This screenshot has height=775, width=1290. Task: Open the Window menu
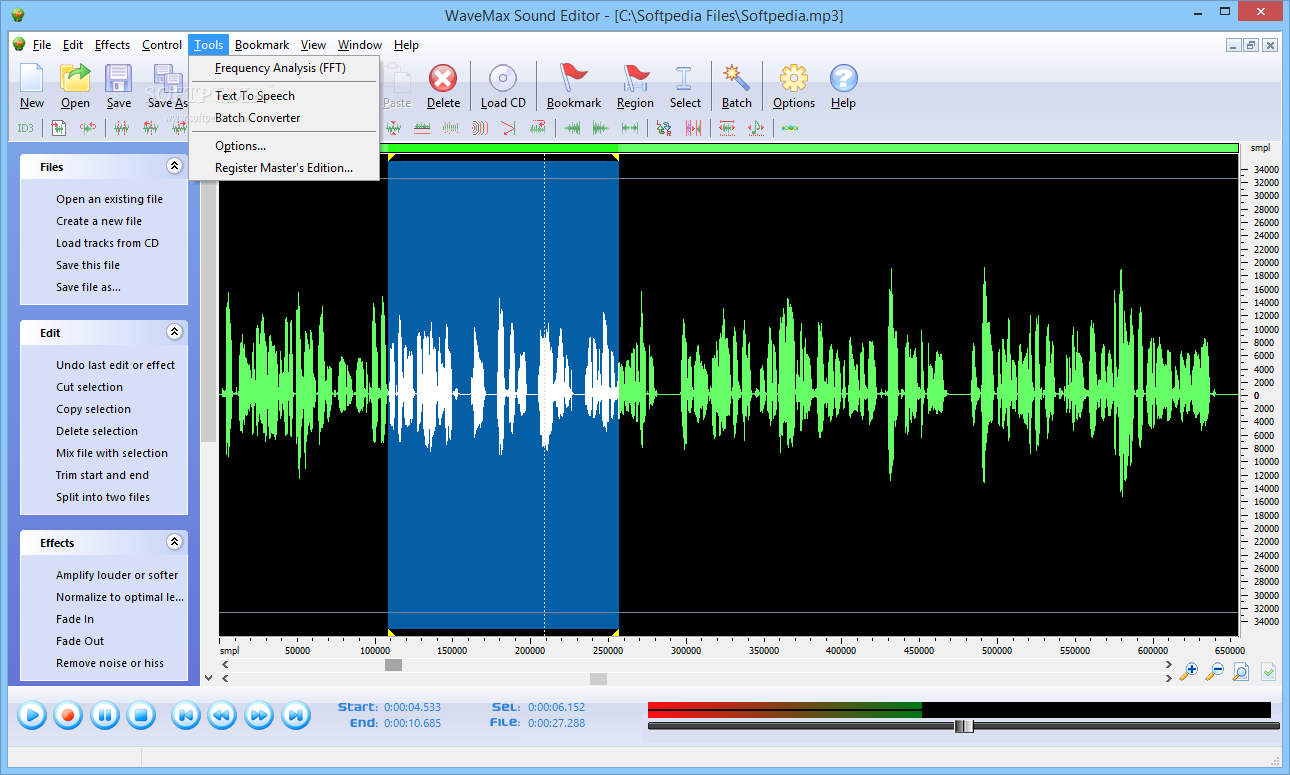(360, 45)
